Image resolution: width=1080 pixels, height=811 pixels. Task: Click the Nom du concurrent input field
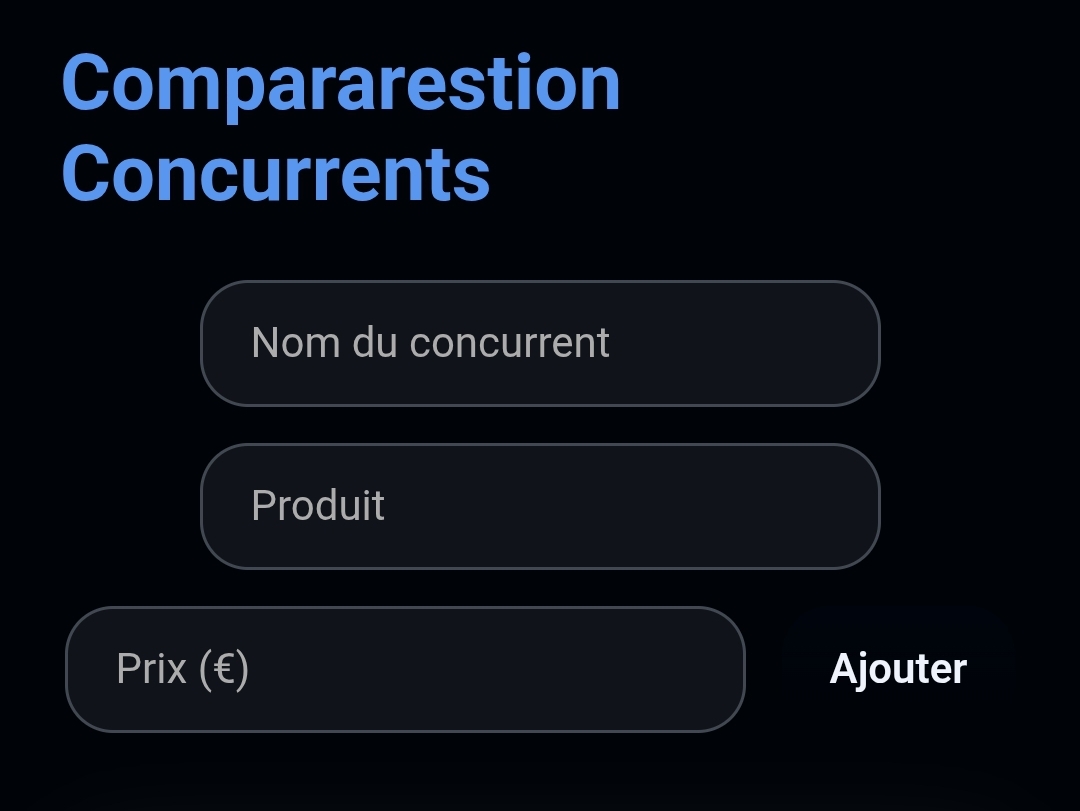[x=540, y=343]
